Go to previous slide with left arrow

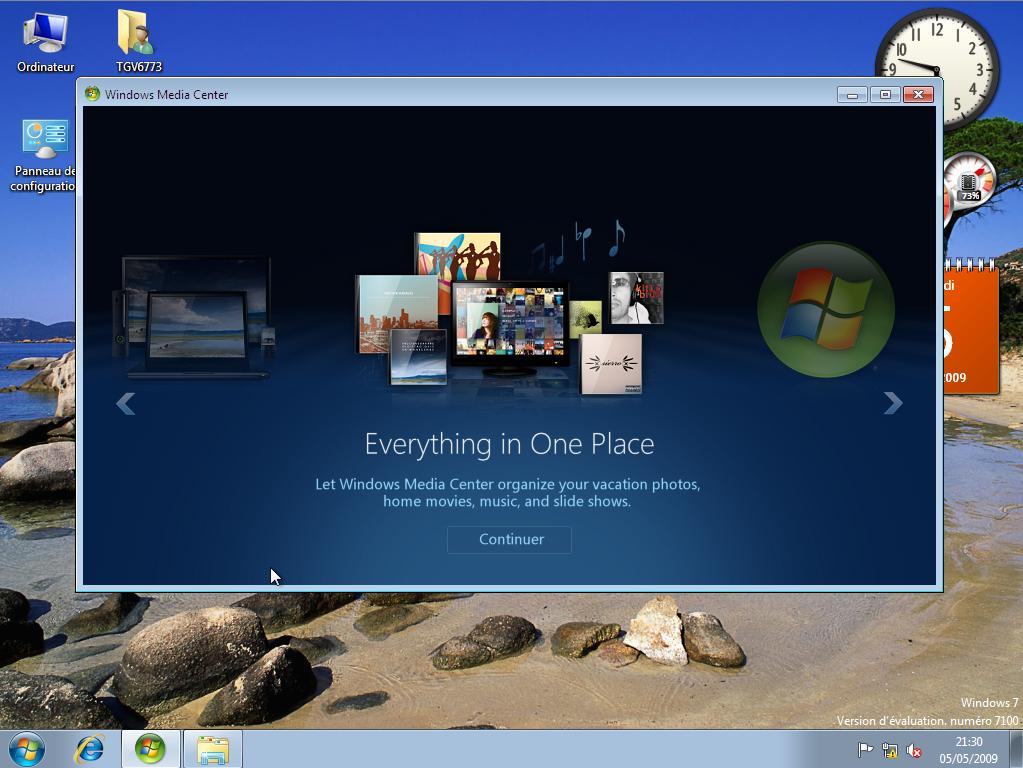click(x=126, y=403)
